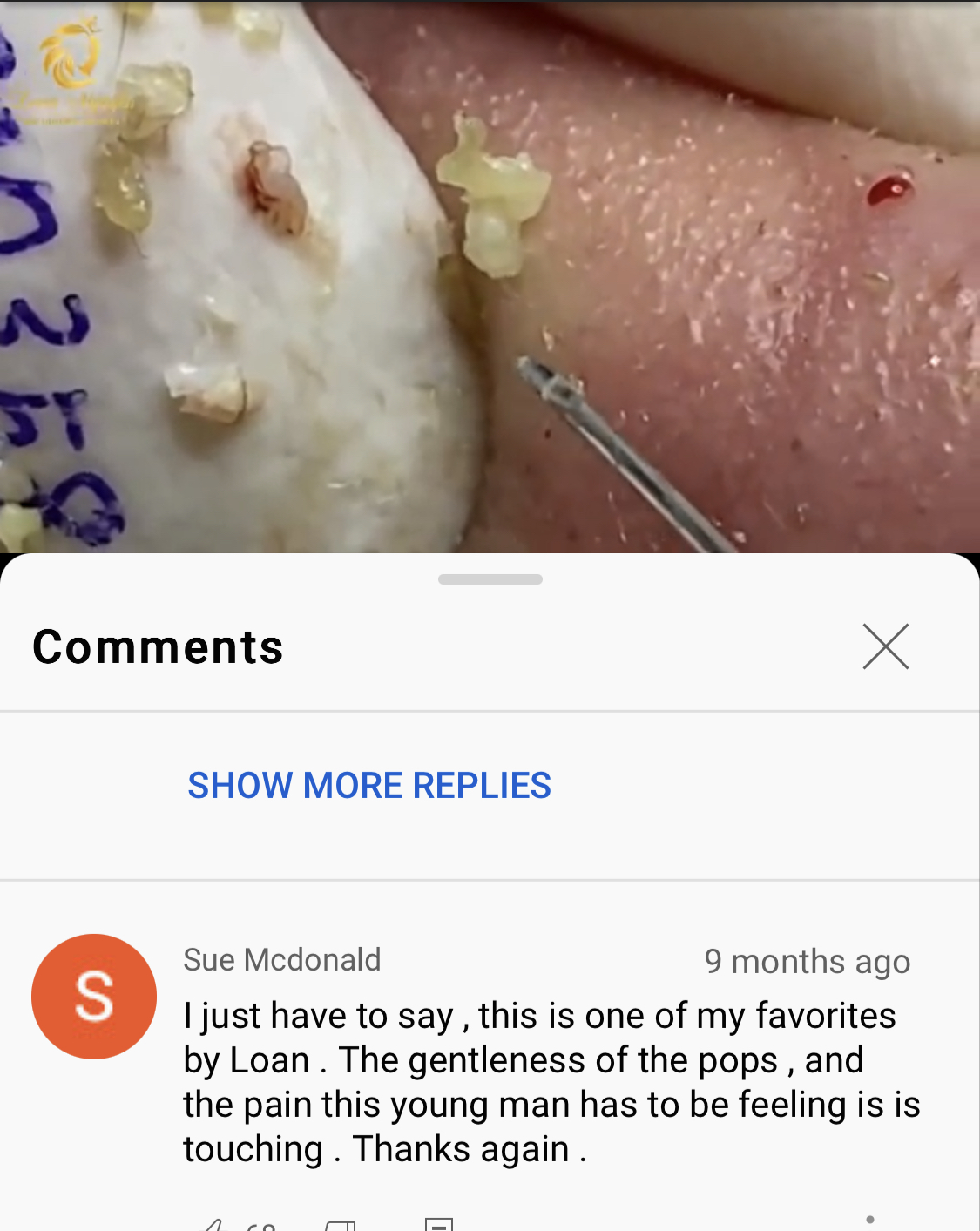Open replies using the reply icon
Screen dimensions: 980x1231
pos(439,1225)
